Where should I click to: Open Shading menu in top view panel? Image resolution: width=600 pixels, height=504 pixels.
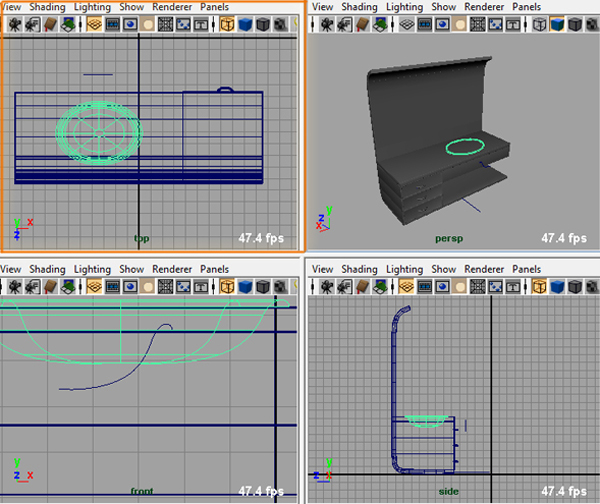tap(47, 7)
